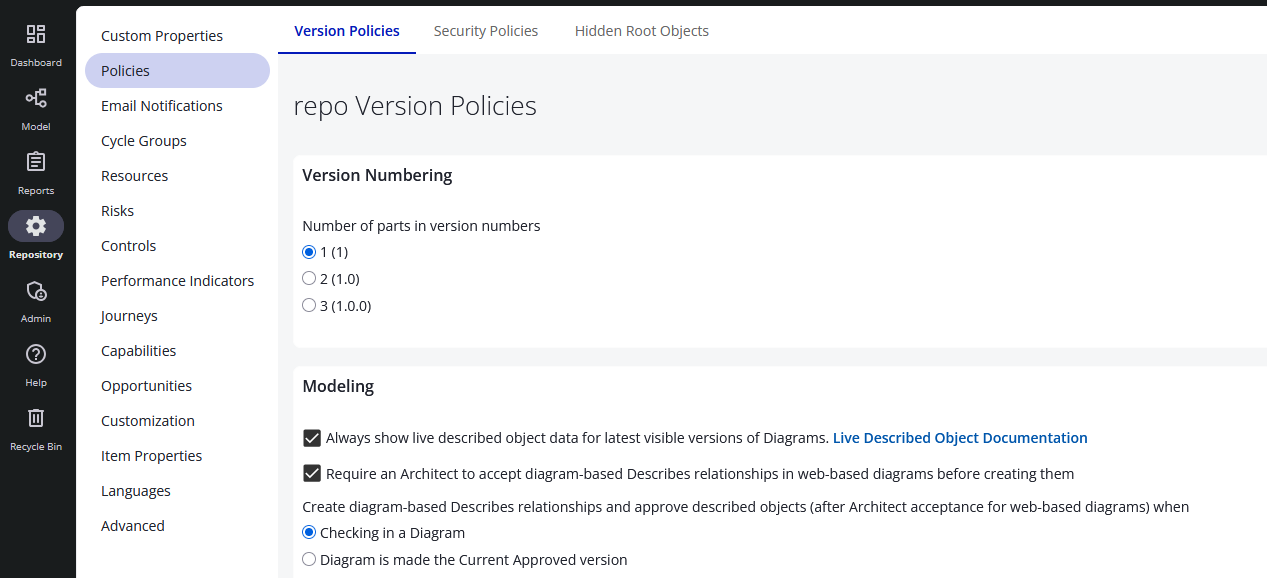Switch to the Security Policies tab

coord(486,31)
